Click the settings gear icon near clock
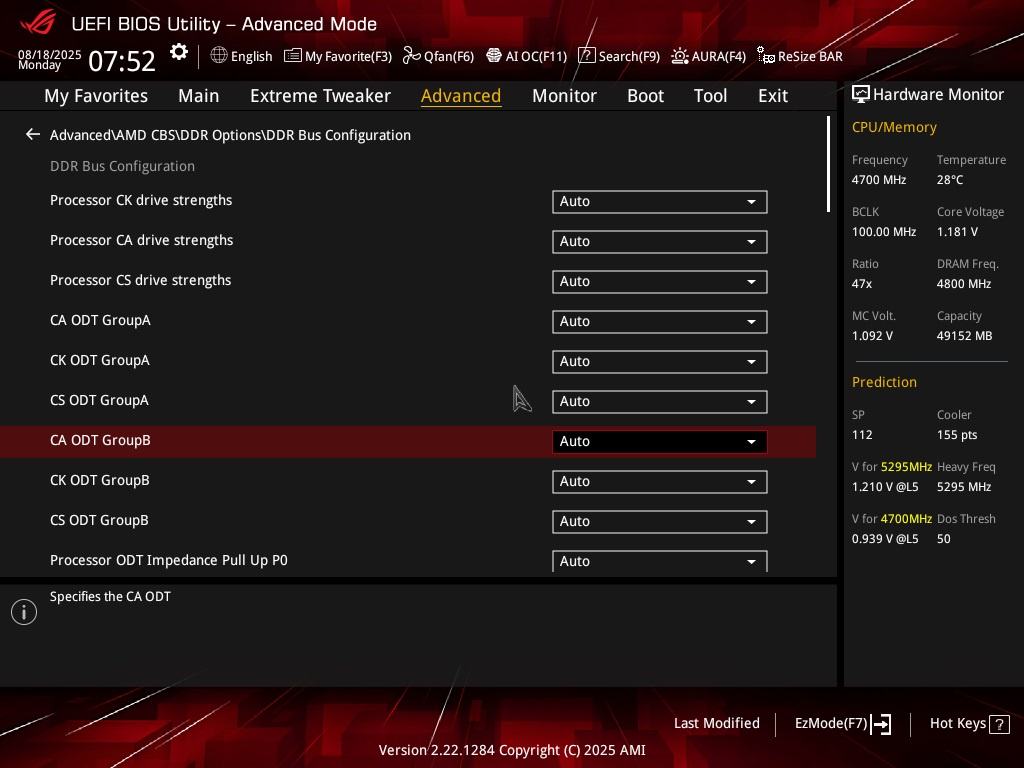The width and height of the screenshot is (1024, 768). click(178, 52)
